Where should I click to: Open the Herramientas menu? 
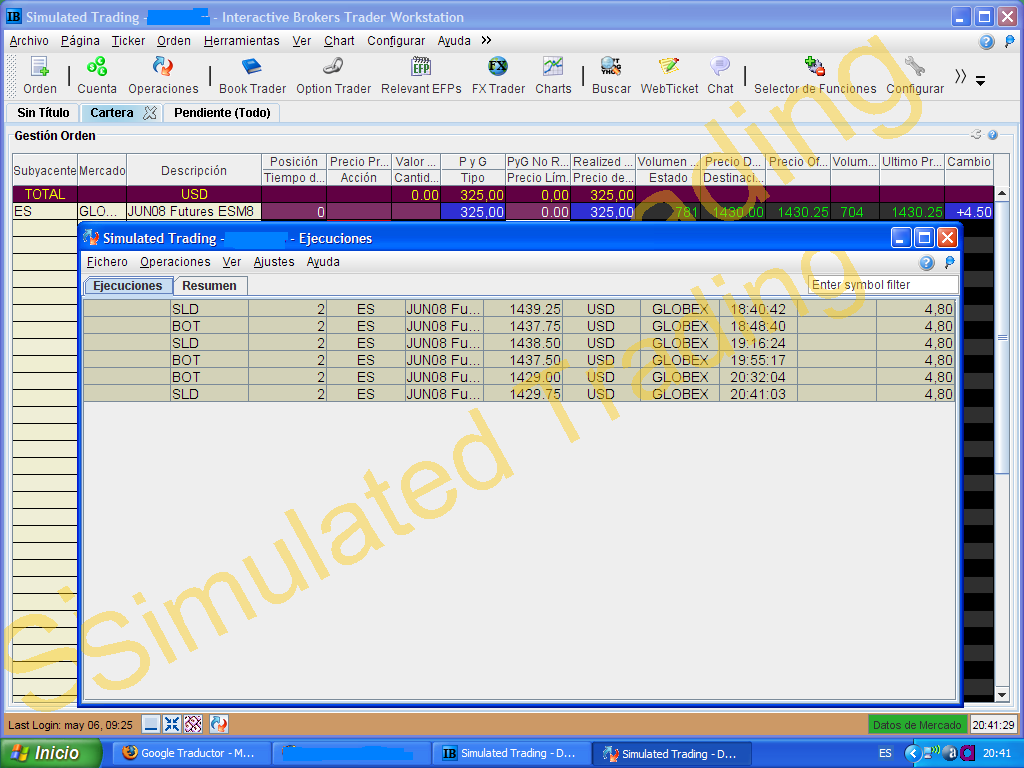[242, 40]
